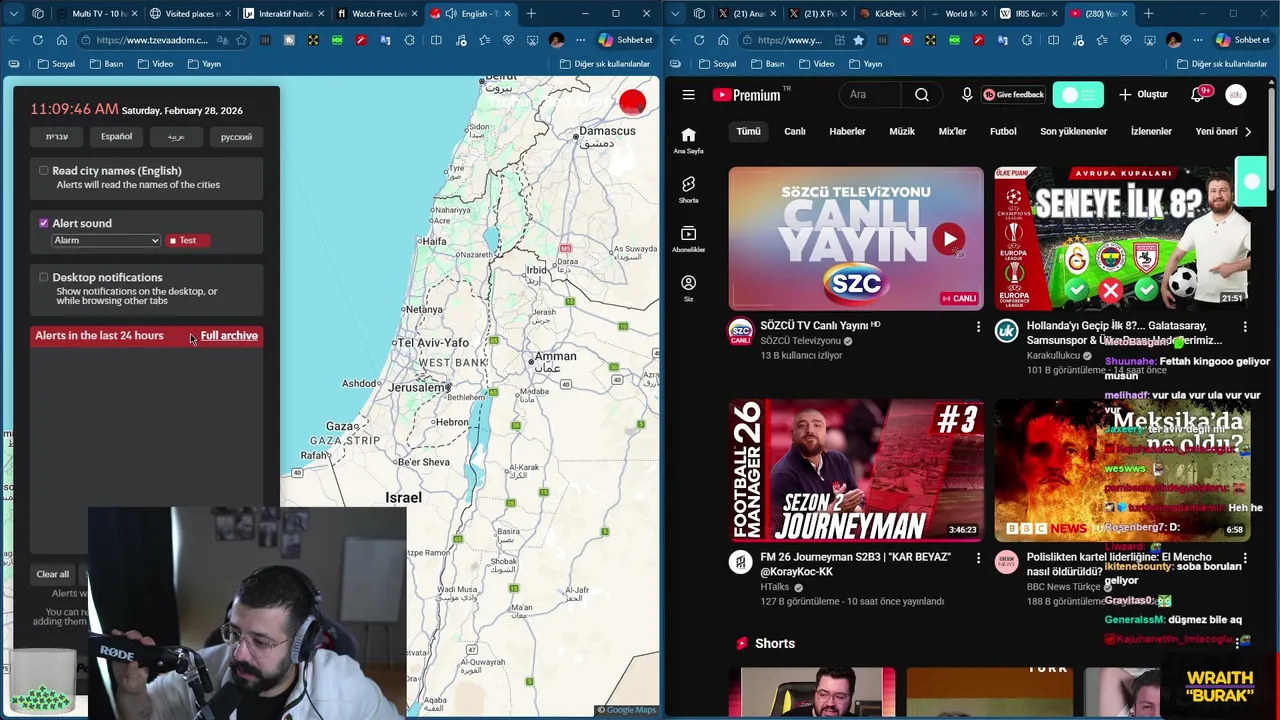Click Clear all alerts button
This screenshot has height=720, width=1280.
tap(53, 574)
